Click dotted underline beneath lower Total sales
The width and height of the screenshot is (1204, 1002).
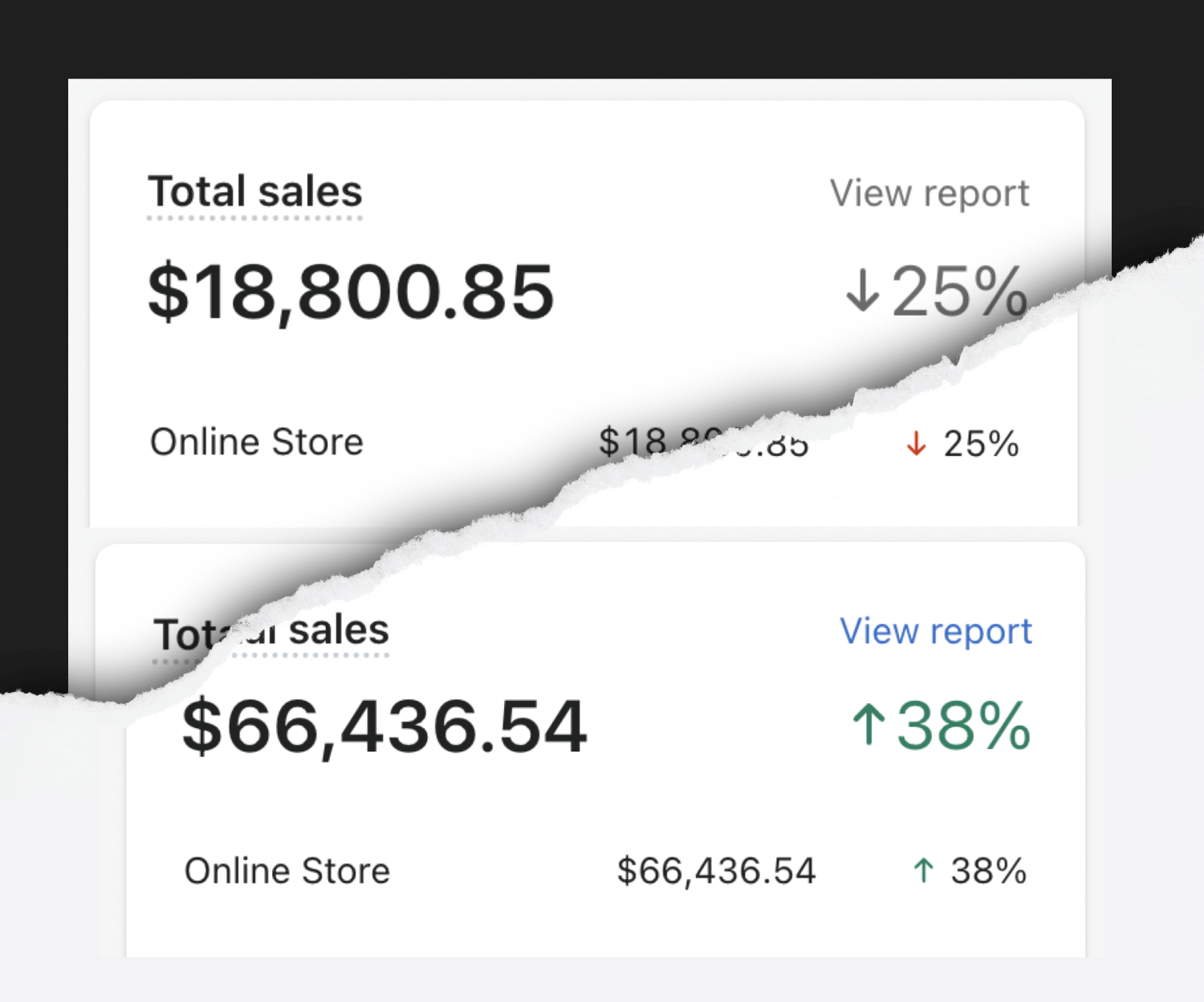[x=321, y=656]
